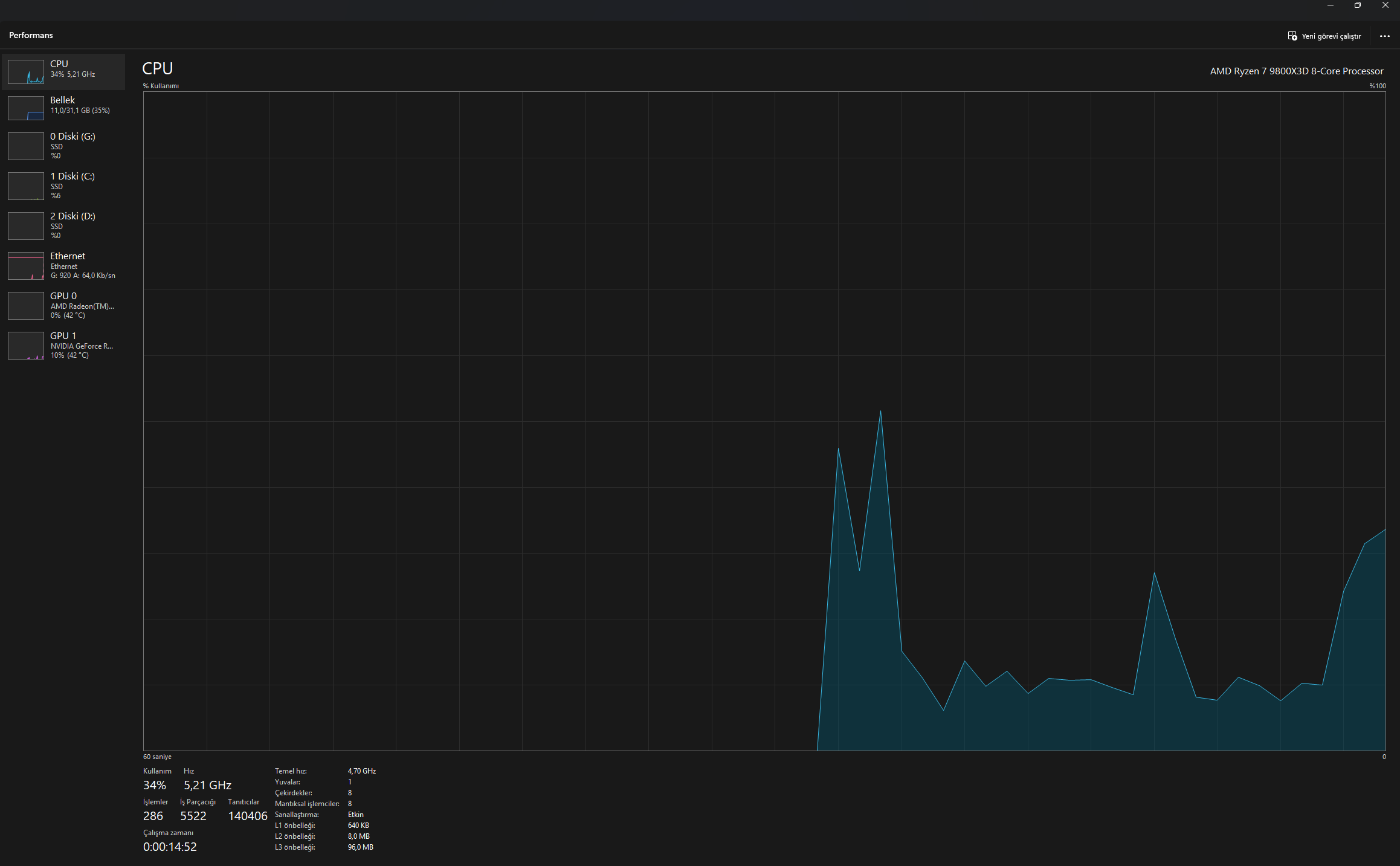Click the 5522 İş Parçacığı count
The image size is (1400, 866).
pos(193,816)
